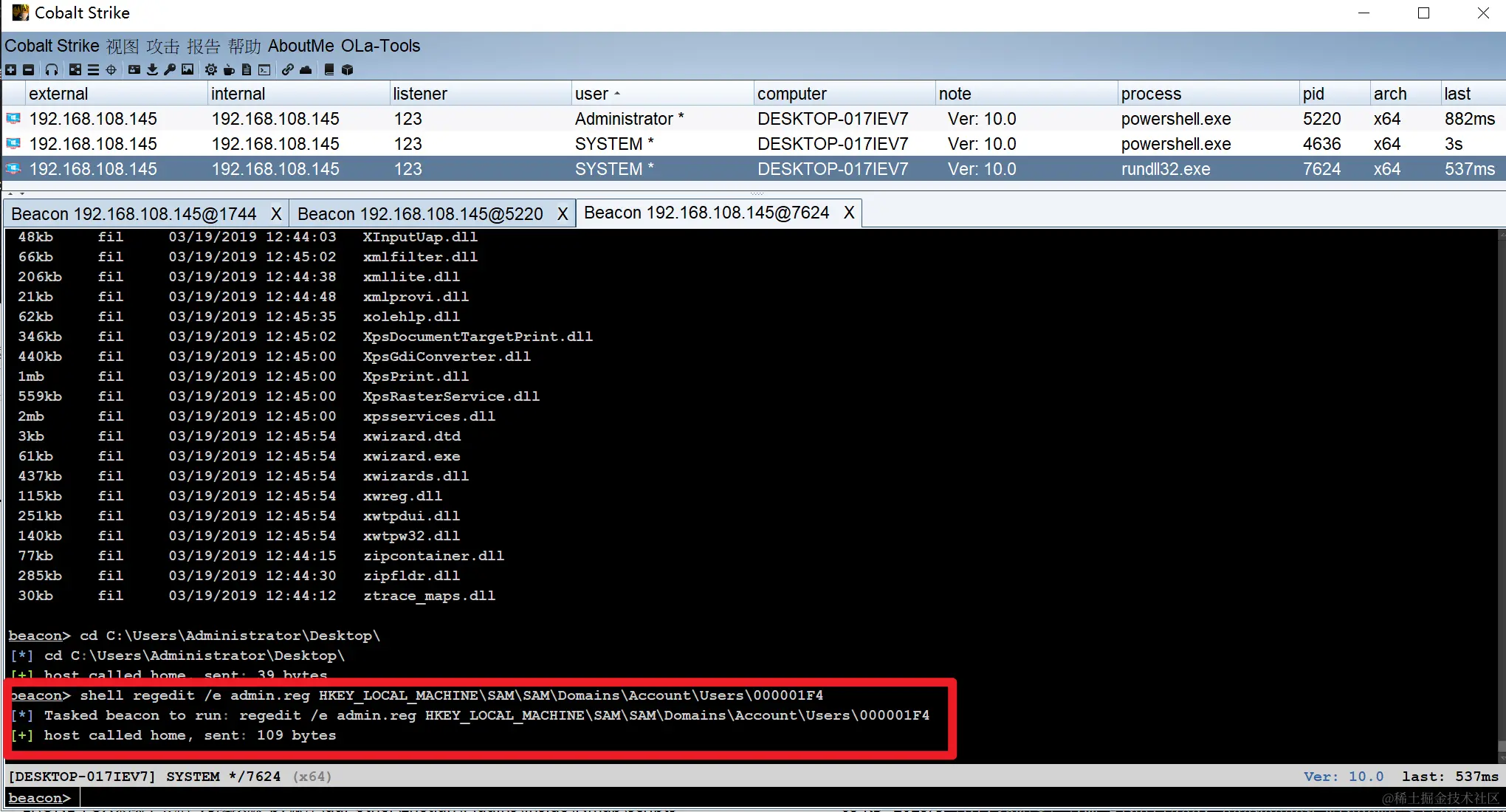
Task: Click the plus new connection icon
Action: [10, 70]
